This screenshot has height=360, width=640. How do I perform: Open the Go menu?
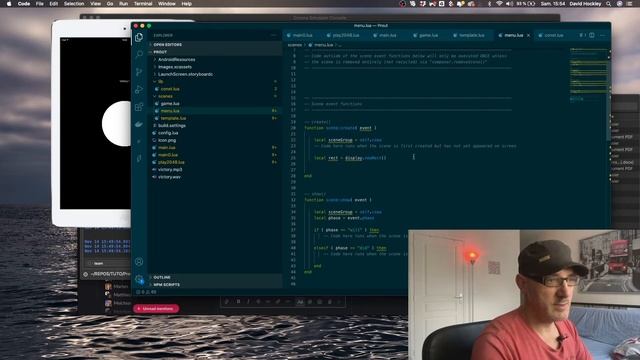[x=110, y=4]
